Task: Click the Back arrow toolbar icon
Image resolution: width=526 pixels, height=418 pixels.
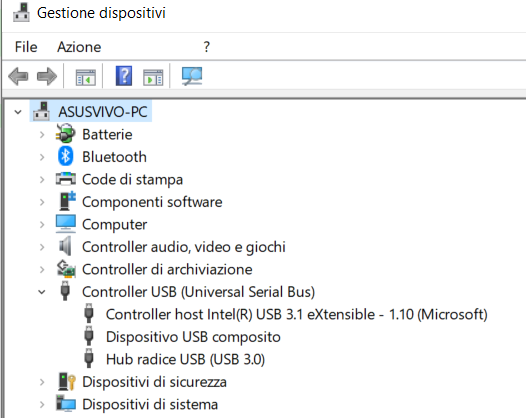Action: point(18,76)
